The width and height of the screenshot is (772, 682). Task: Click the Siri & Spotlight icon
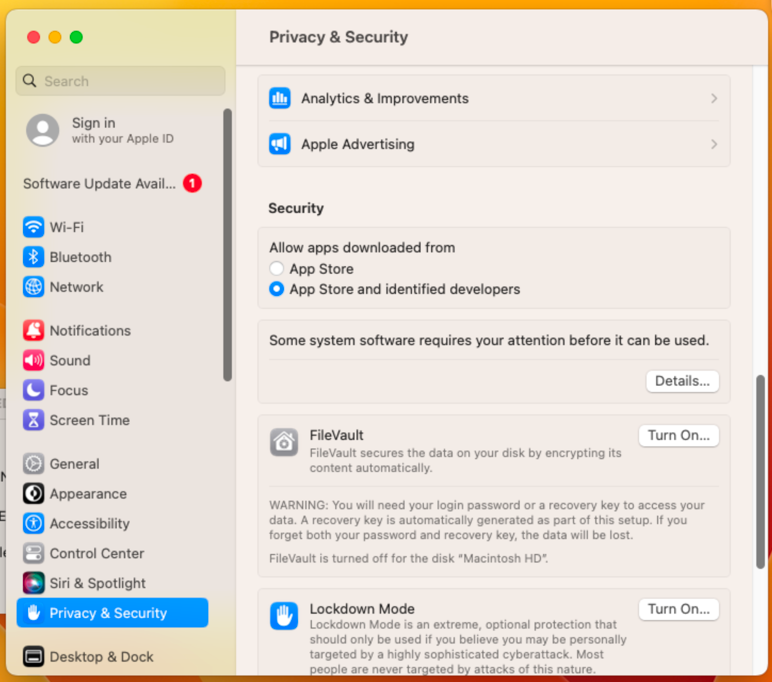(x=34, y=583)
